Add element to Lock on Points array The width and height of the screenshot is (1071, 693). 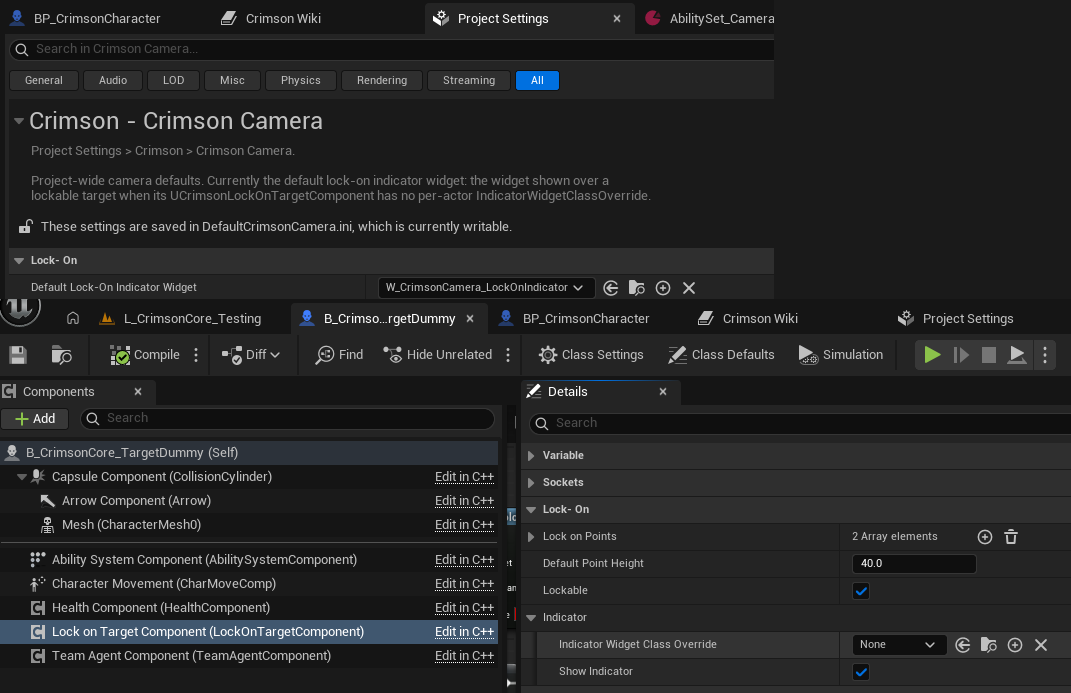985,537
